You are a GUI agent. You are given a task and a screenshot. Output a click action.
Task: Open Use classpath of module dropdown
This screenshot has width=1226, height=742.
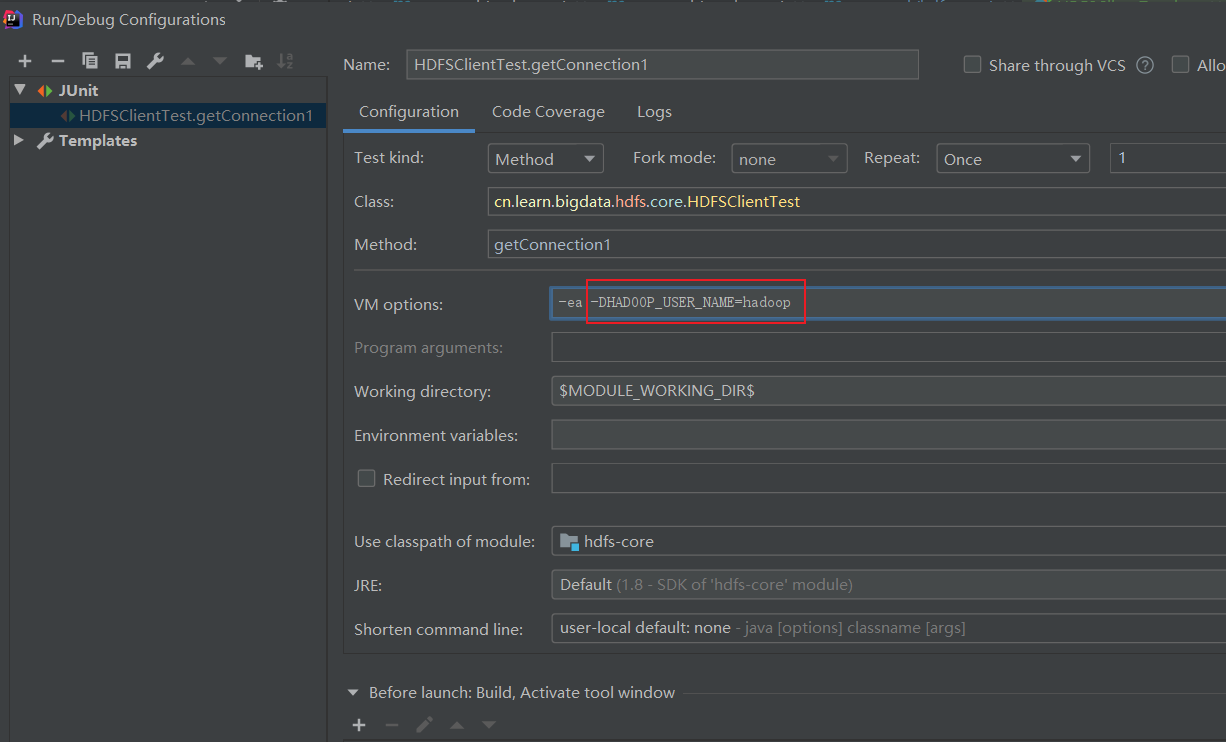[x=888, y=541]
